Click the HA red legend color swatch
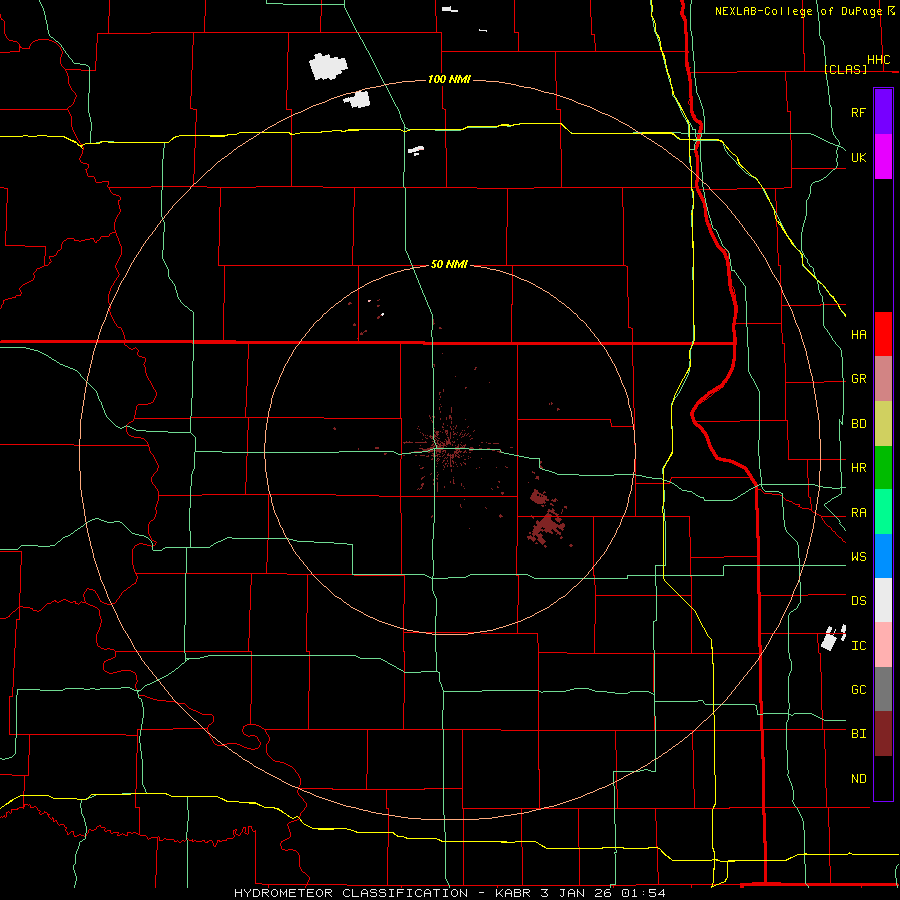 click(883, 334)
